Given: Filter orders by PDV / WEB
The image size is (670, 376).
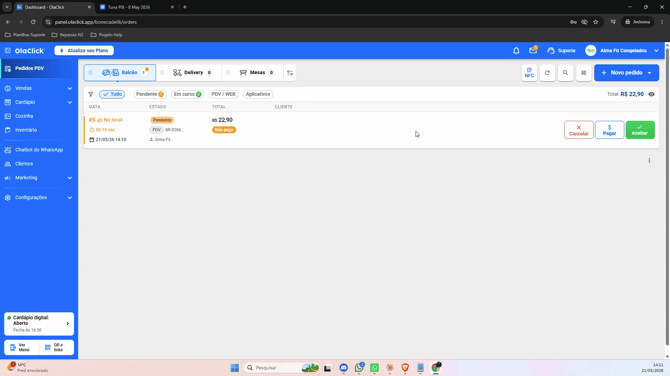Looking at the screenshot, I should click(x=223, y=94).
